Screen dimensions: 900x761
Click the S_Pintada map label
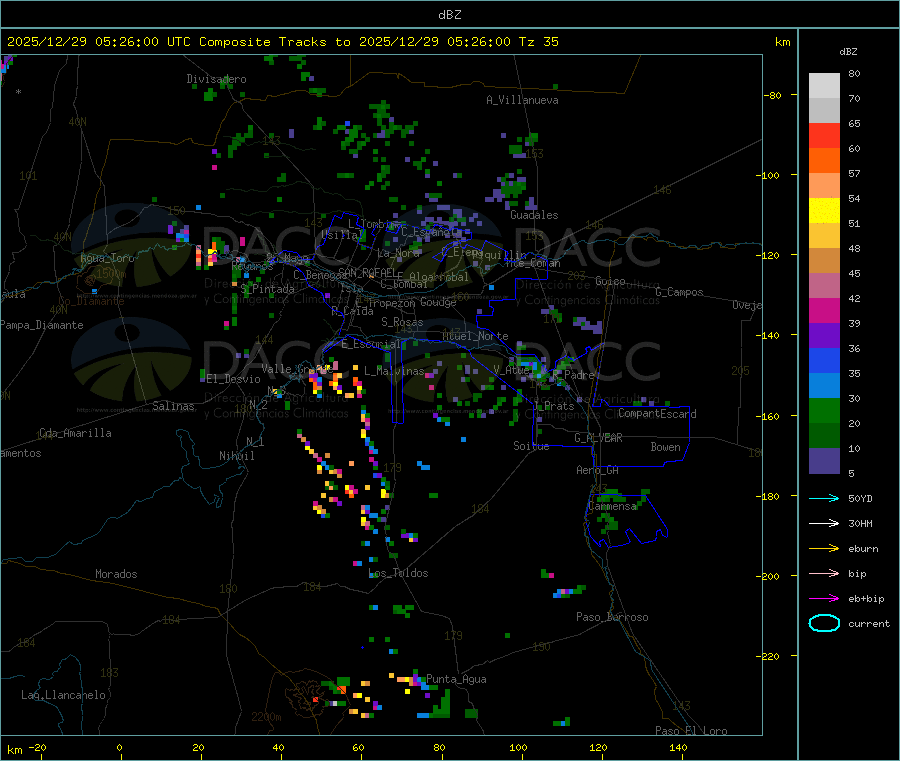[x=267, y=289]
